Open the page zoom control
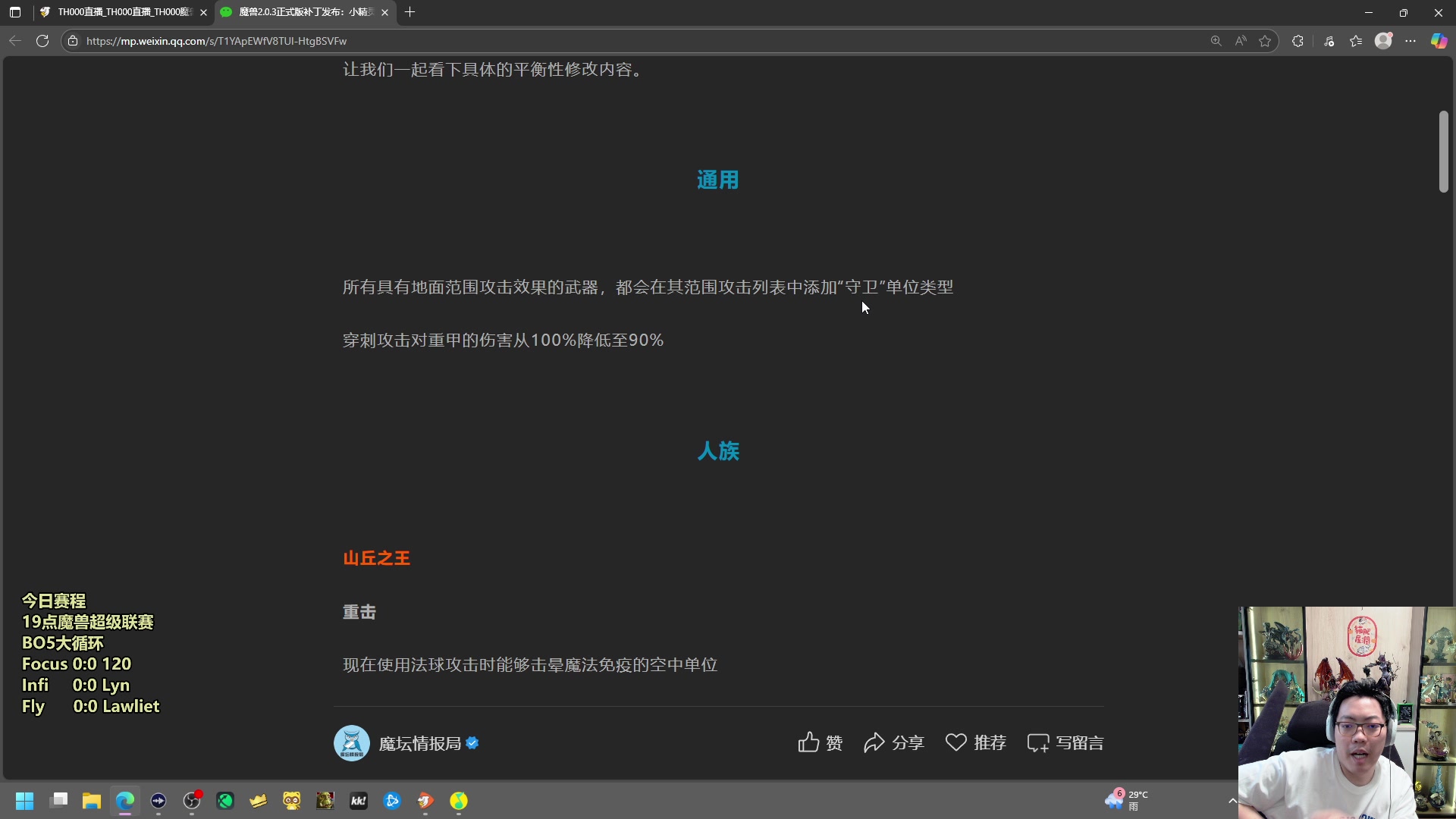1456x819 pixels. coord(1216,41)
